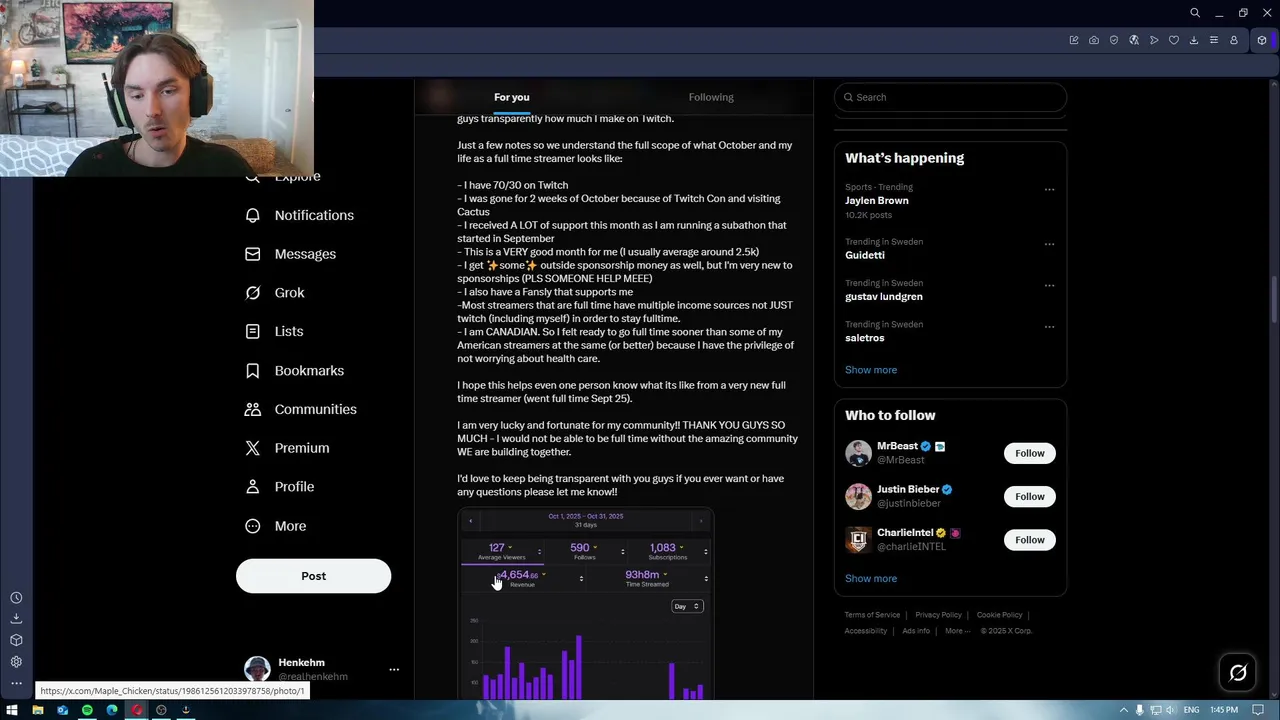Click the heart bookmark icon in toolbar

1174,40
